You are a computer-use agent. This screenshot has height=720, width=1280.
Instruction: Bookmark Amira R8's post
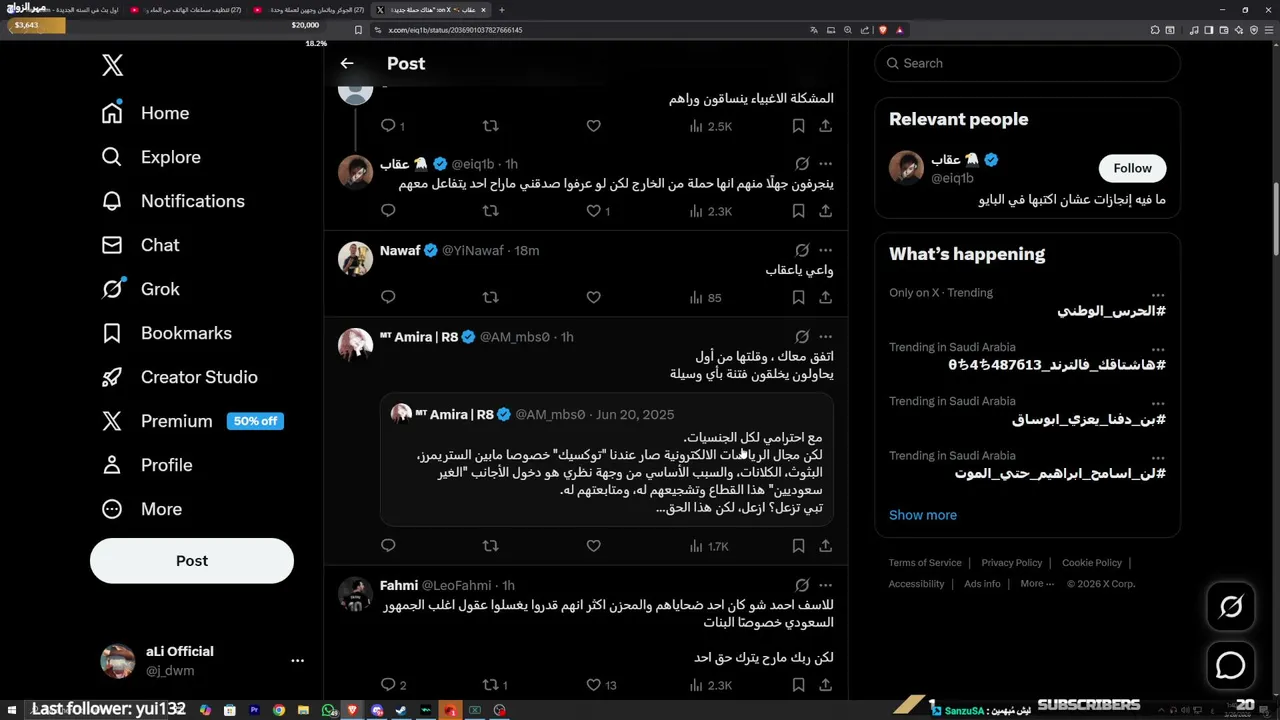point(798,546)
